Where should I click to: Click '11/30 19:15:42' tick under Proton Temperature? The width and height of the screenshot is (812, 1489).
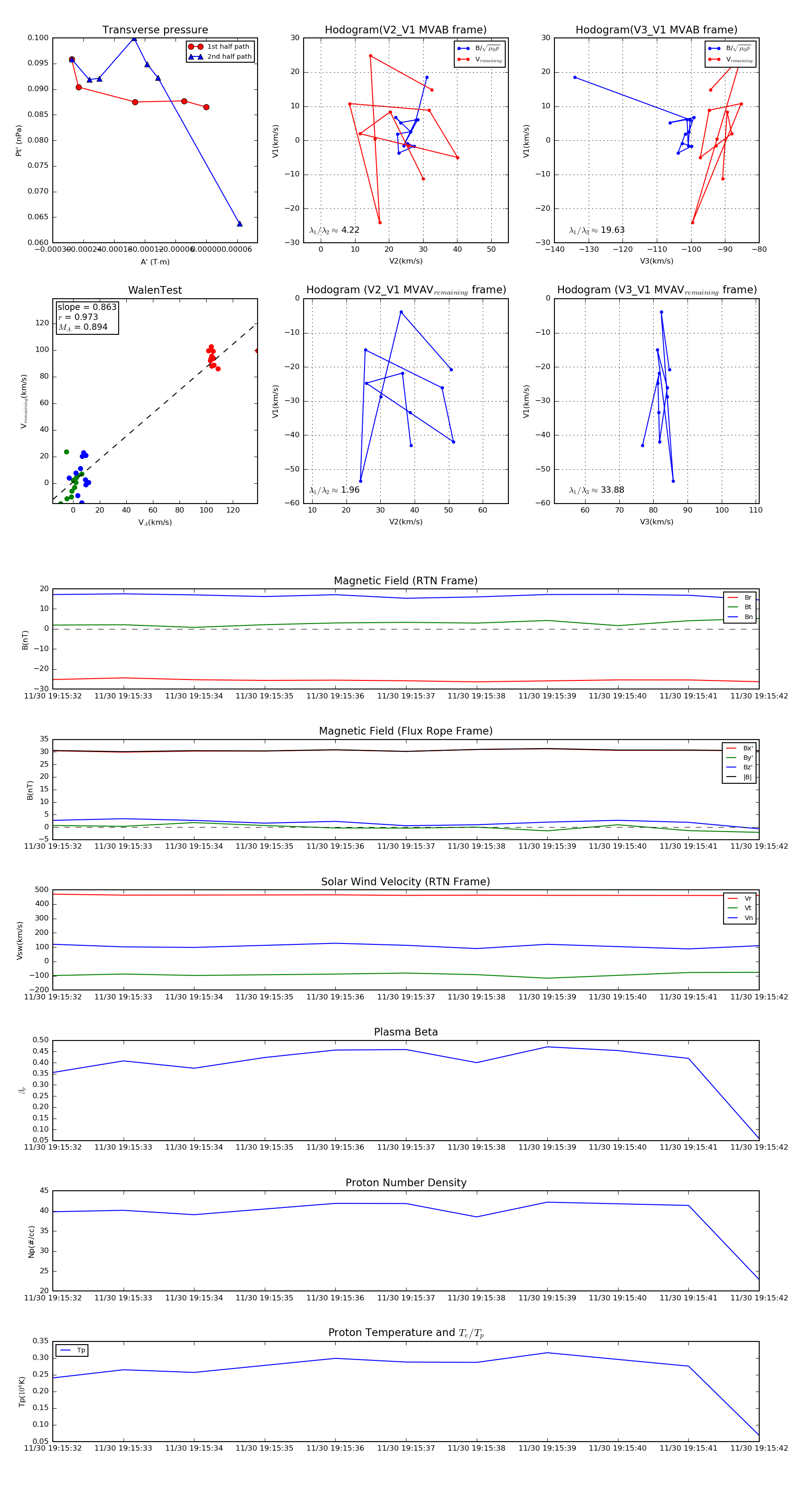(759, 1448)
